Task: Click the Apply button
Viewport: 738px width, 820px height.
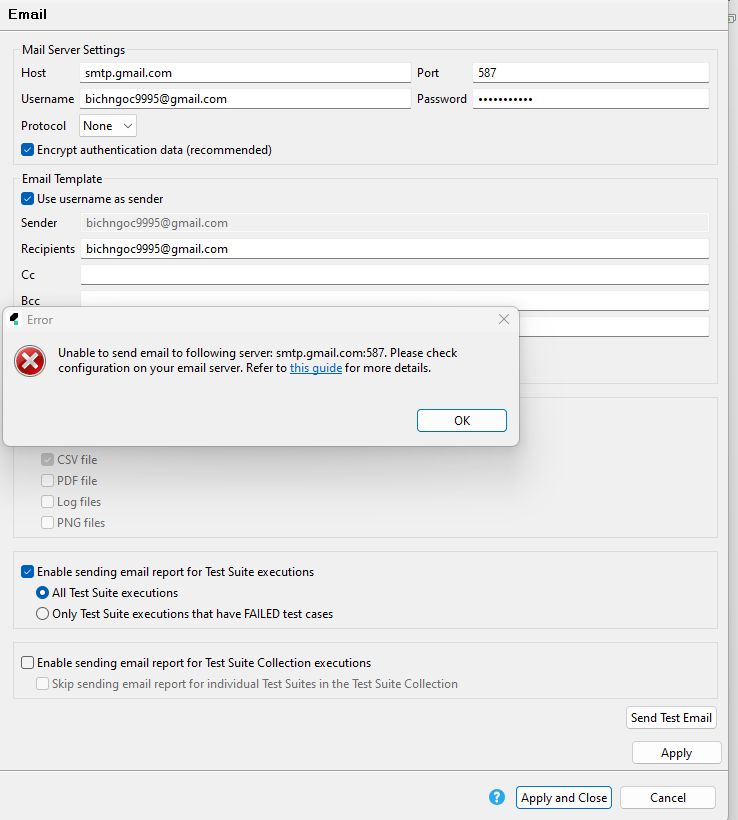Action: [676, 753]
